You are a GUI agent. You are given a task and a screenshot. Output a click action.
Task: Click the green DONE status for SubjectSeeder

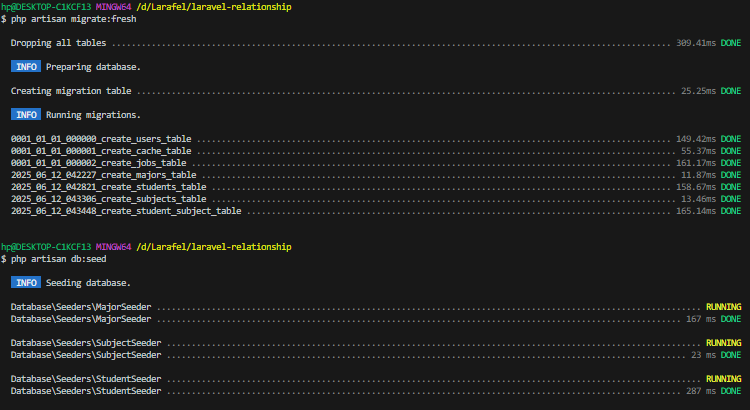731,355
